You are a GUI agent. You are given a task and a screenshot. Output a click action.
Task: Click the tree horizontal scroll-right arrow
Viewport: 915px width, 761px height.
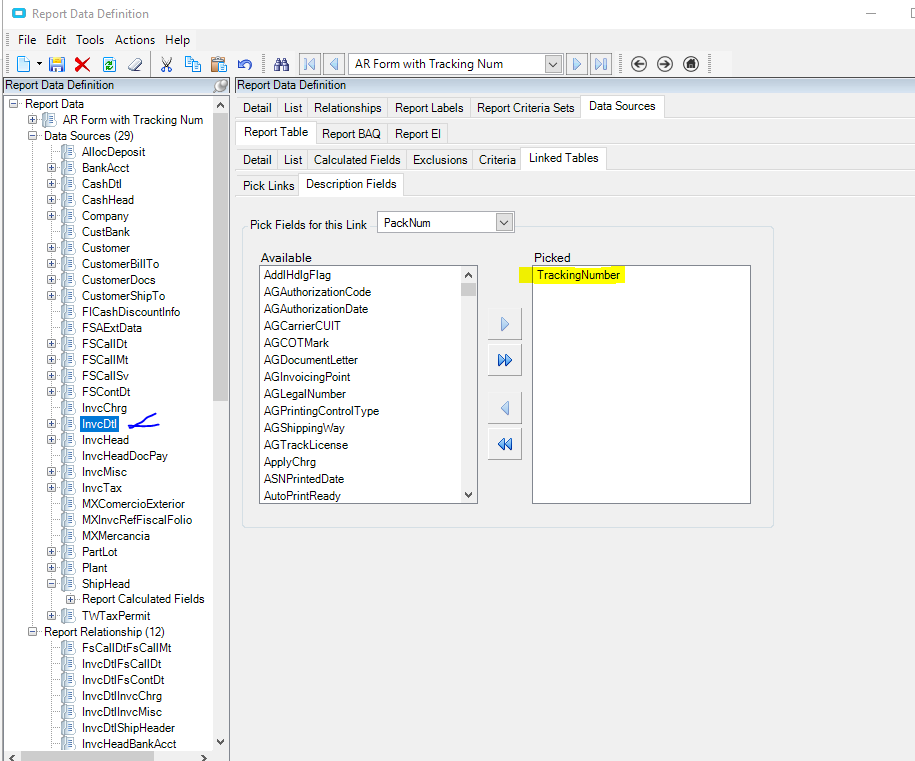click(x=204, y=757)
